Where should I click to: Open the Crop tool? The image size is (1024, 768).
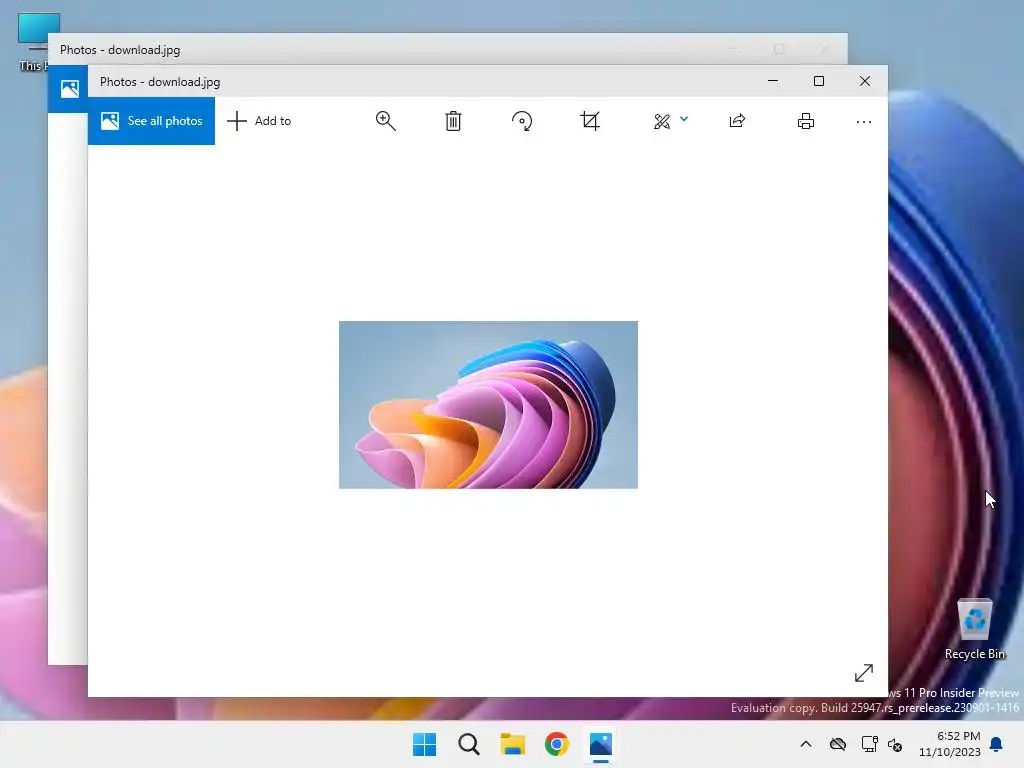pos(590,121)
